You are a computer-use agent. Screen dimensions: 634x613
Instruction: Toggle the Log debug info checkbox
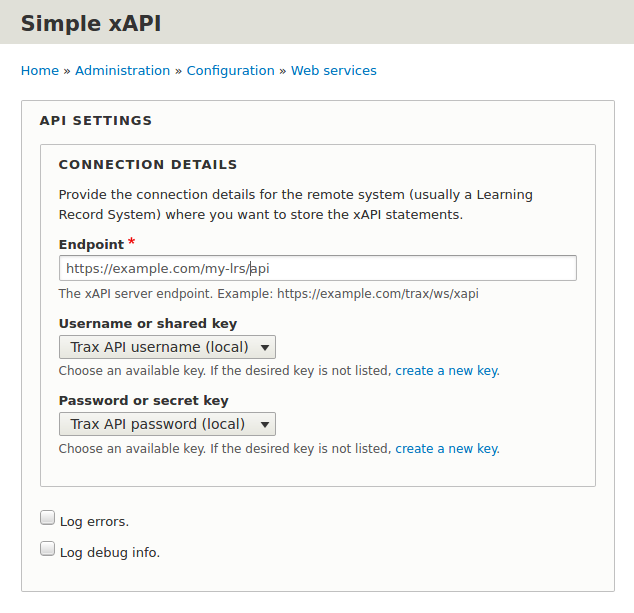tap(47, 549)
